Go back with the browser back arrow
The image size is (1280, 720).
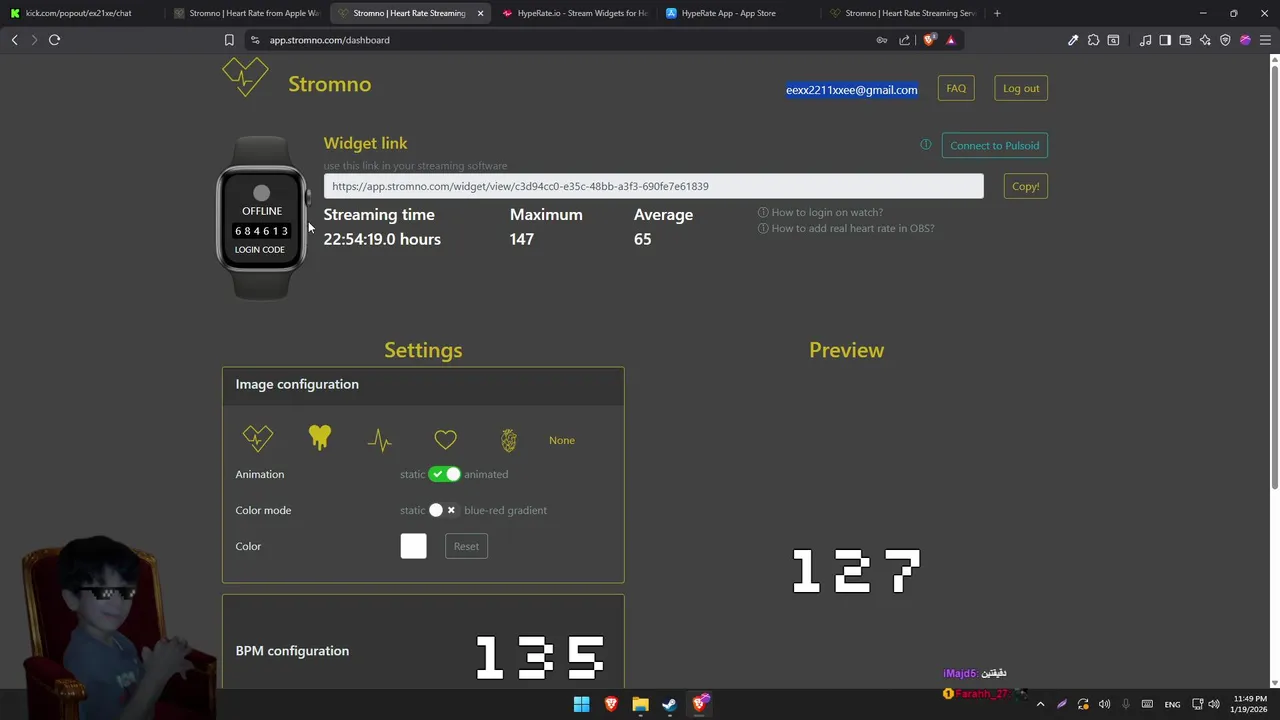point(14,40)
